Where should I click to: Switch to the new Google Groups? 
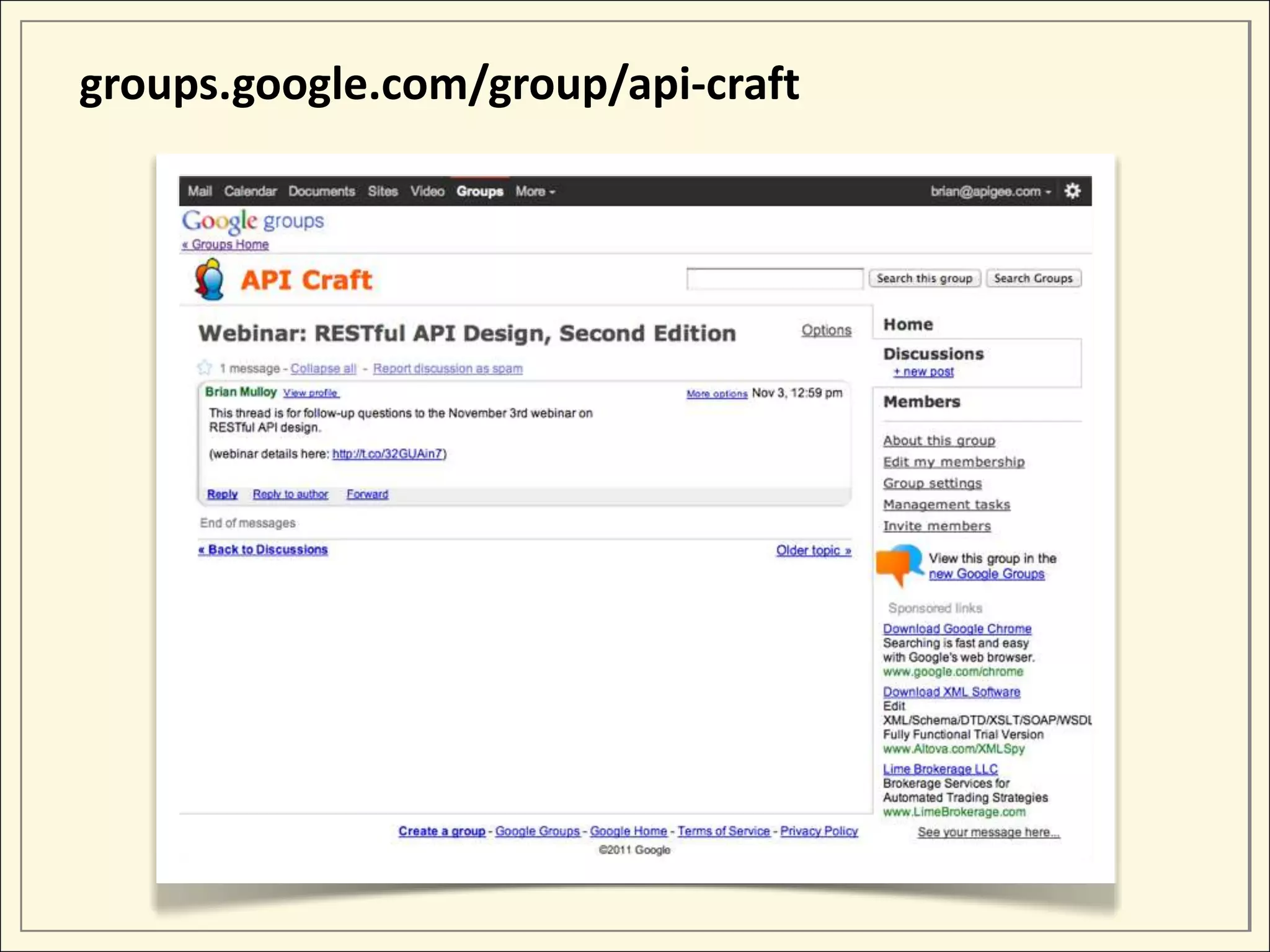(x=986, y=574)
